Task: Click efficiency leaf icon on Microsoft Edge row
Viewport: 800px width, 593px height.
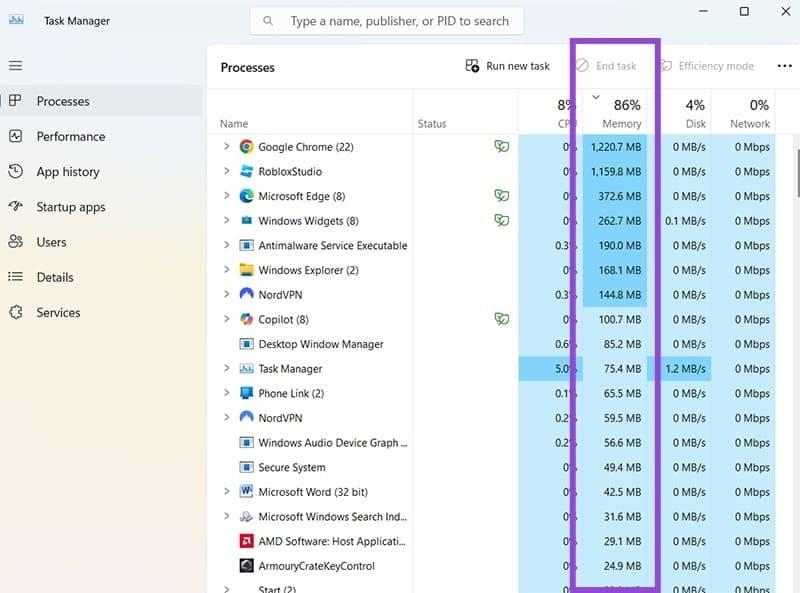Action: (502, 195)
